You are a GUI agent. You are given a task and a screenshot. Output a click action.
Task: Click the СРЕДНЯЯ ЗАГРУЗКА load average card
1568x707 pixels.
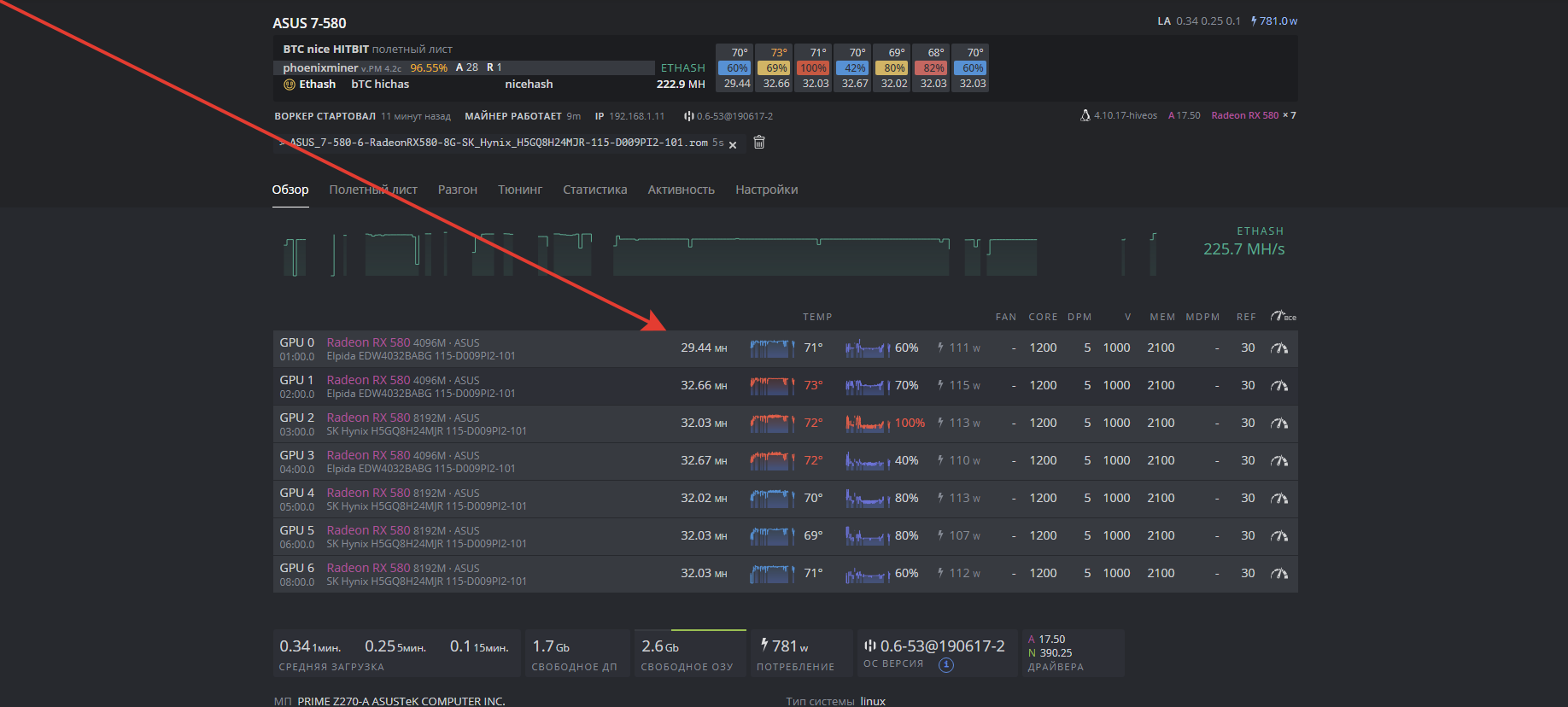coord(397,654)
